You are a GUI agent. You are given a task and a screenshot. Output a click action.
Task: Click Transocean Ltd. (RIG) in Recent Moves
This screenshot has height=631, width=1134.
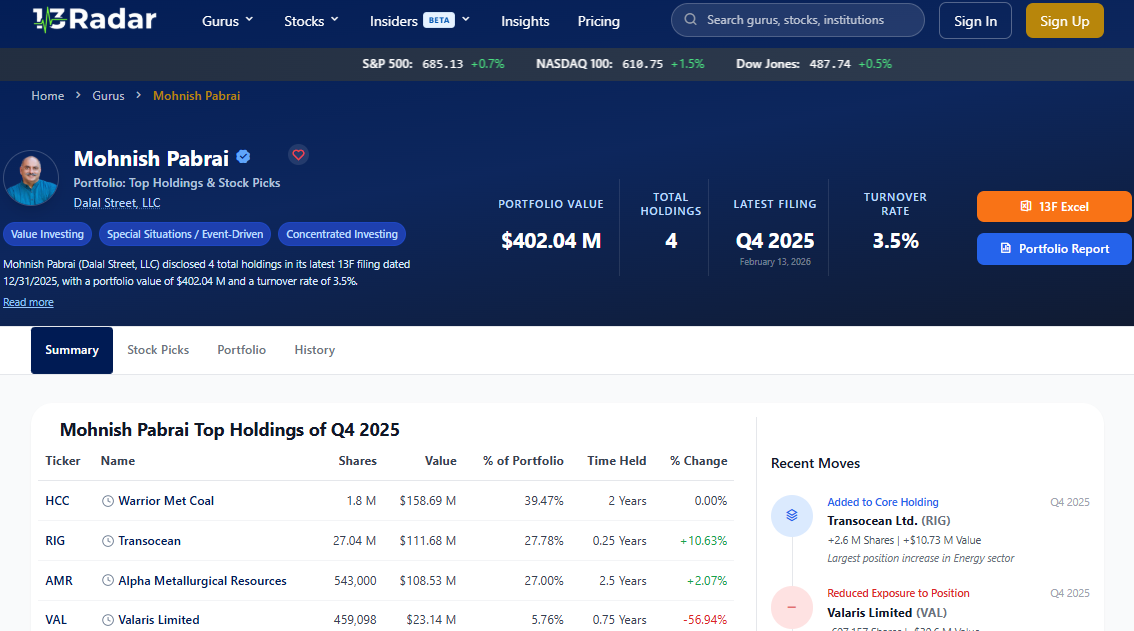pos(889,521)
